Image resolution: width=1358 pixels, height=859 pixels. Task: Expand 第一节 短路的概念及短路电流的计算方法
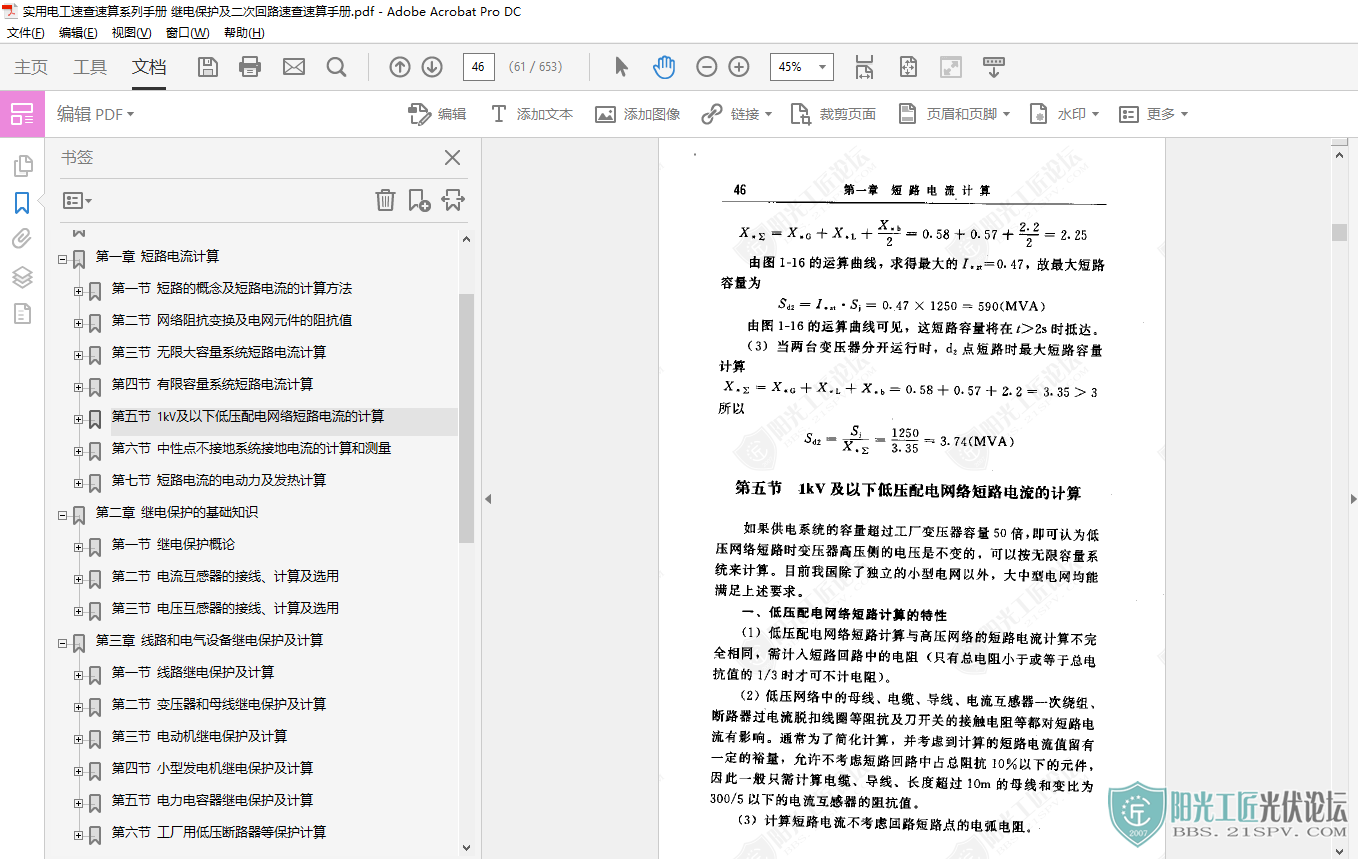(78, 290)
